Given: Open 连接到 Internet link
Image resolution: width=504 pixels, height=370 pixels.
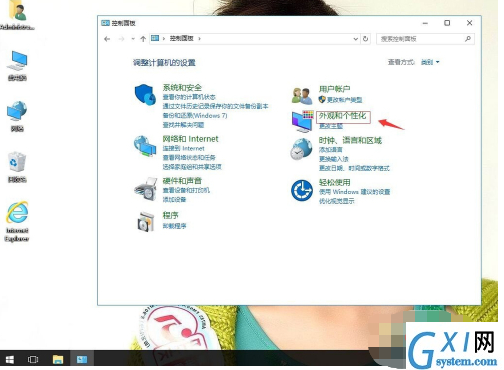Looking at the screenshot, I should pyautogui.click(x=183, y=148).
